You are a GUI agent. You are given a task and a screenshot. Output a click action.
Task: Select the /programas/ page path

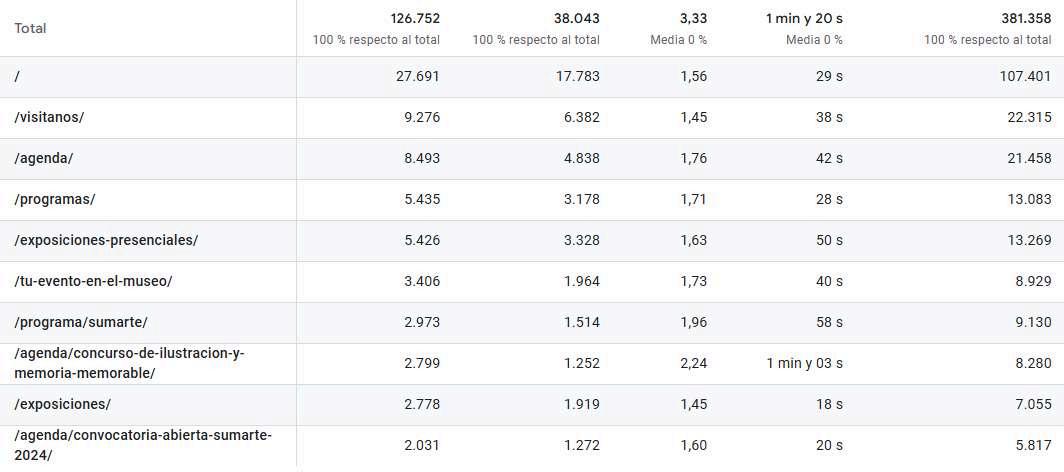pos(55,199)
